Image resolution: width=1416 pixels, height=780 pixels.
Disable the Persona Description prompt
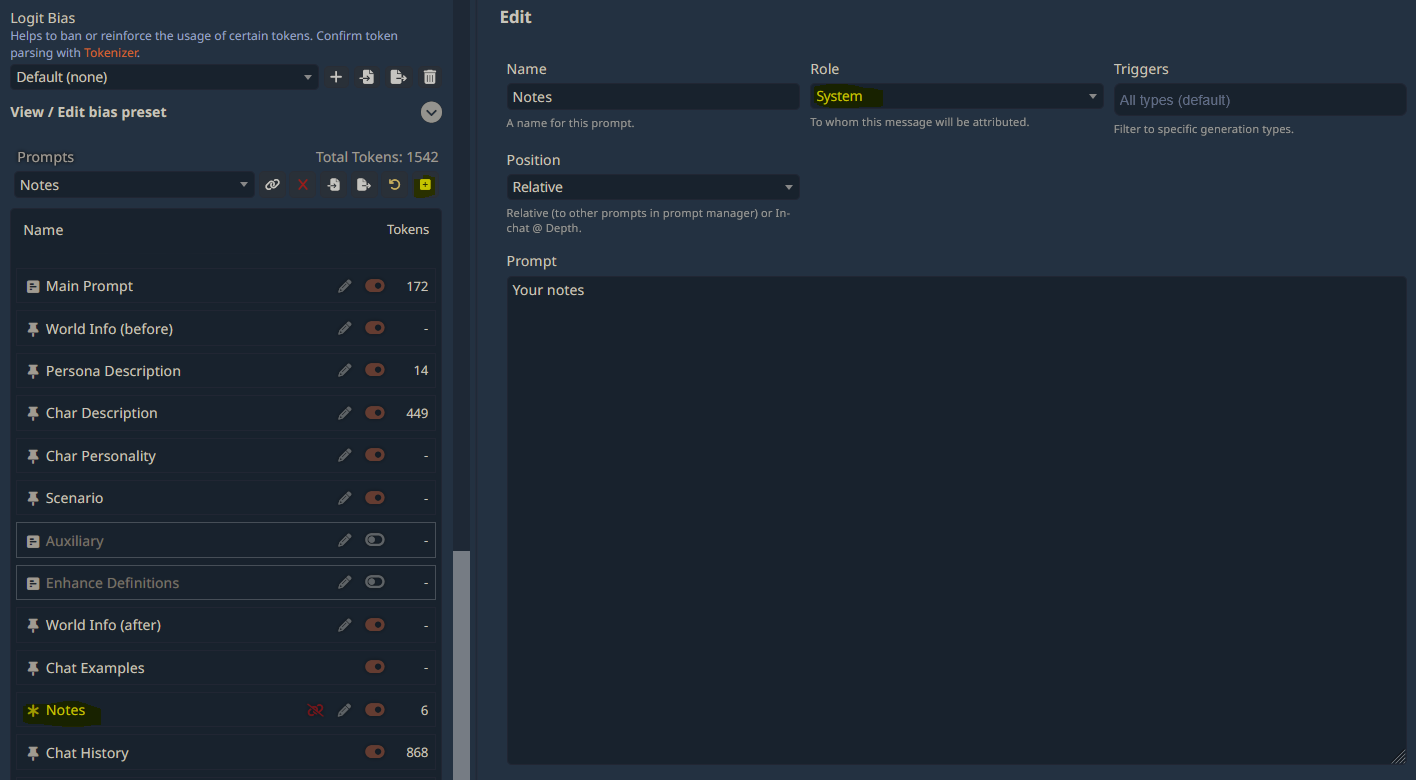(375, 370)
